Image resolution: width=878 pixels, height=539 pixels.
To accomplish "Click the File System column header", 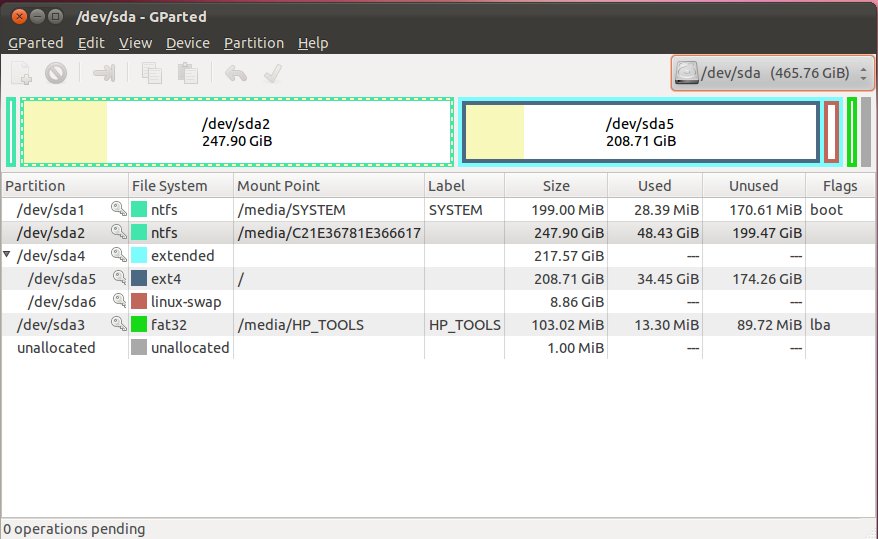I will (181, 186).
